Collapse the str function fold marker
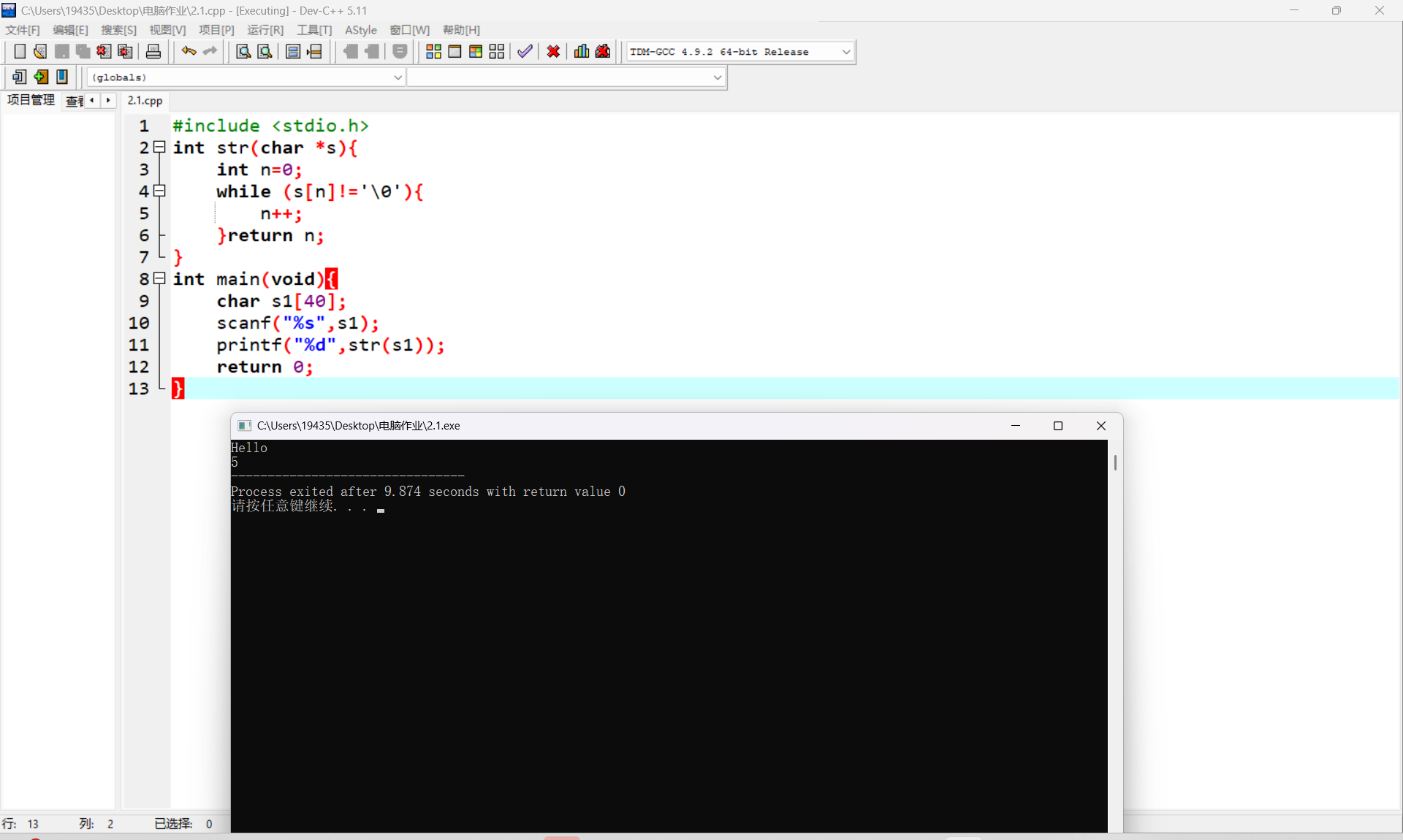 [x=159, y=148]
